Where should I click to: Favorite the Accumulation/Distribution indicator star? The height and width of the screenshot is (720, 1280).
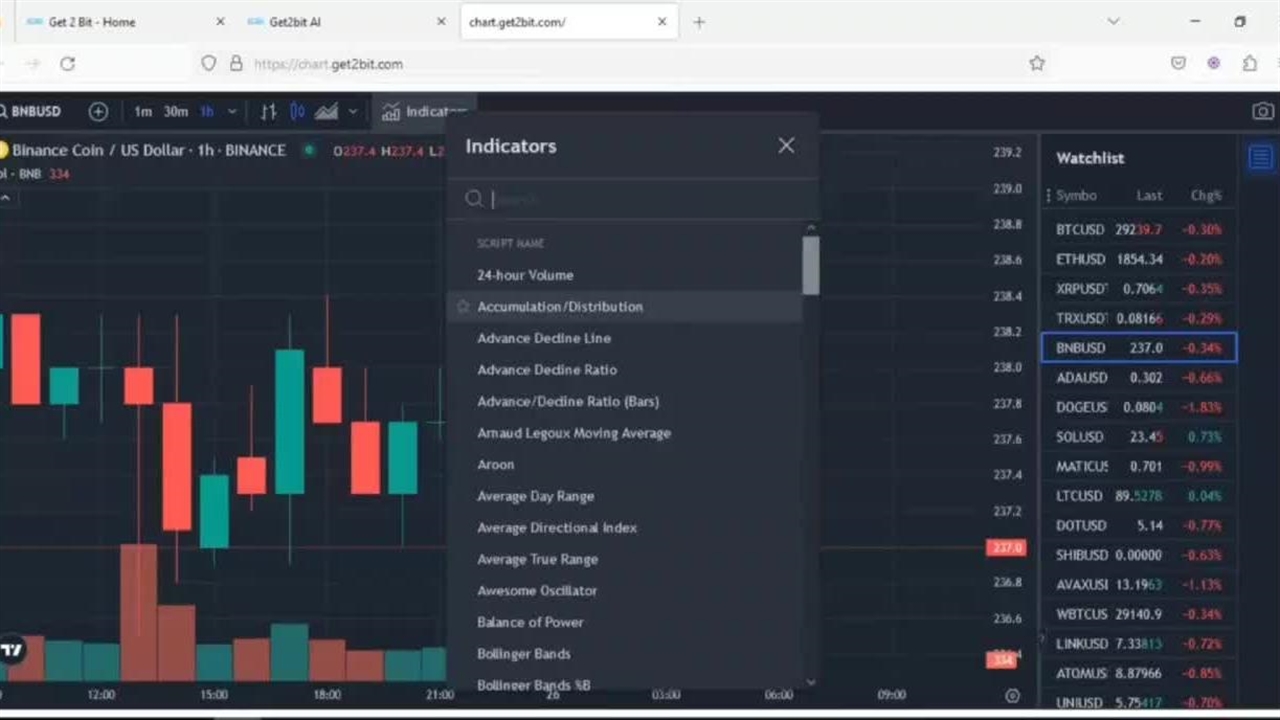463,307
